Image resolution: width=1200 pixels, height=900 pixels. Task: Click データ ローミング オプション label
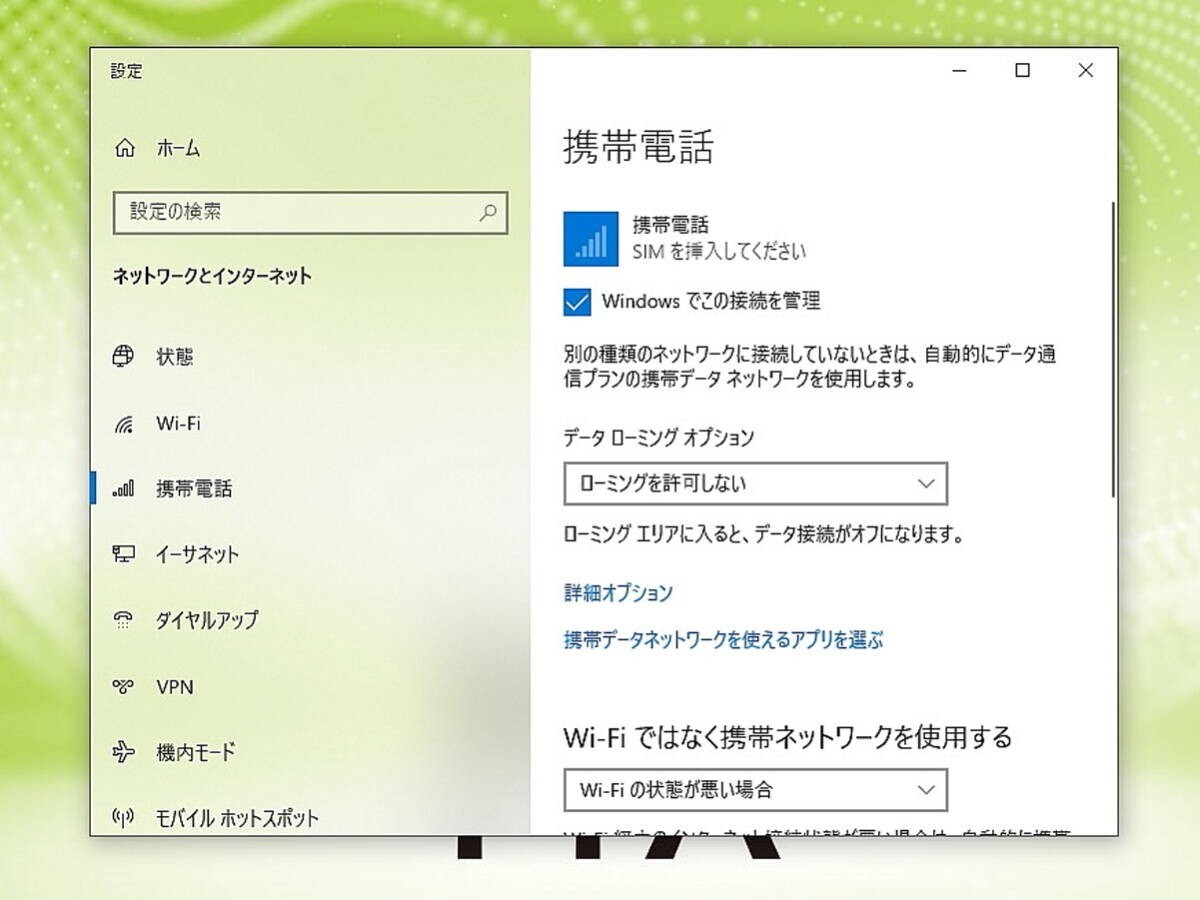(659, 437)
